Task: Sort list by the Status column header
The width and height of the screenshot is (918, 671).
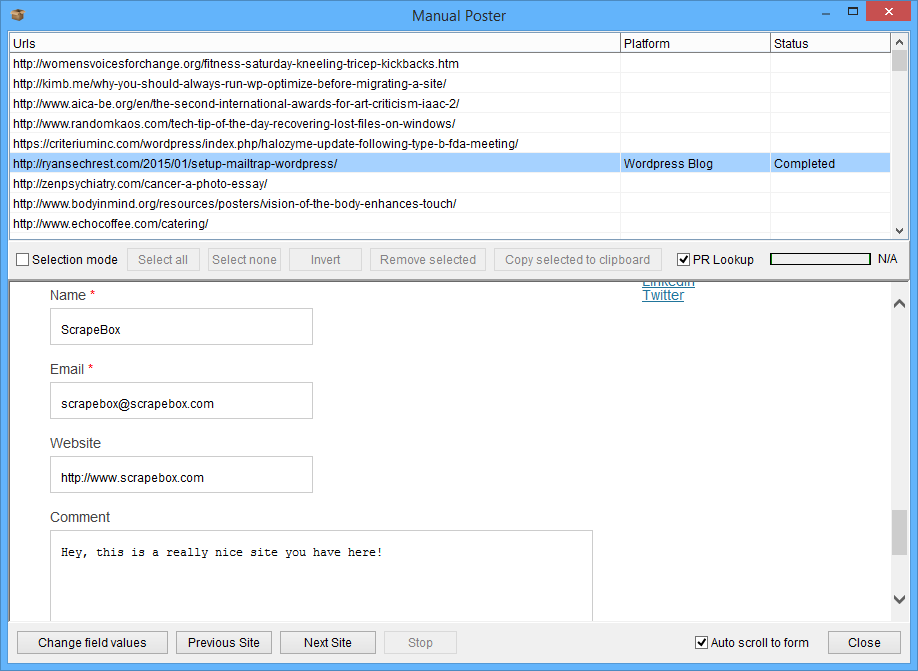Action: point(829,43)
